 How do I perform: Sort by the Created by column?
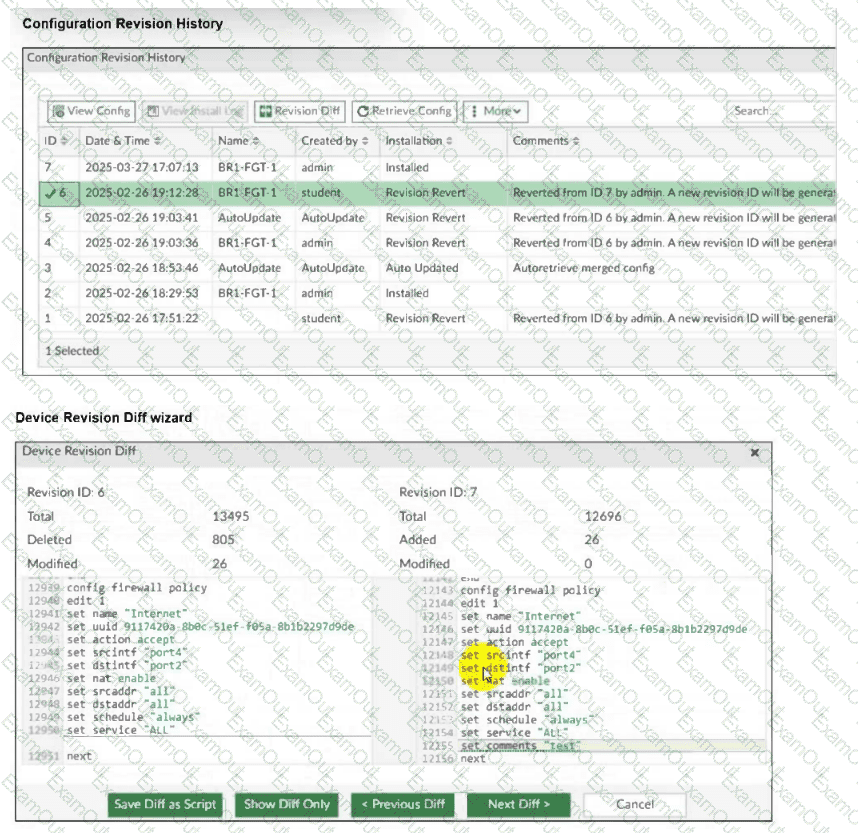click(335, 141)
